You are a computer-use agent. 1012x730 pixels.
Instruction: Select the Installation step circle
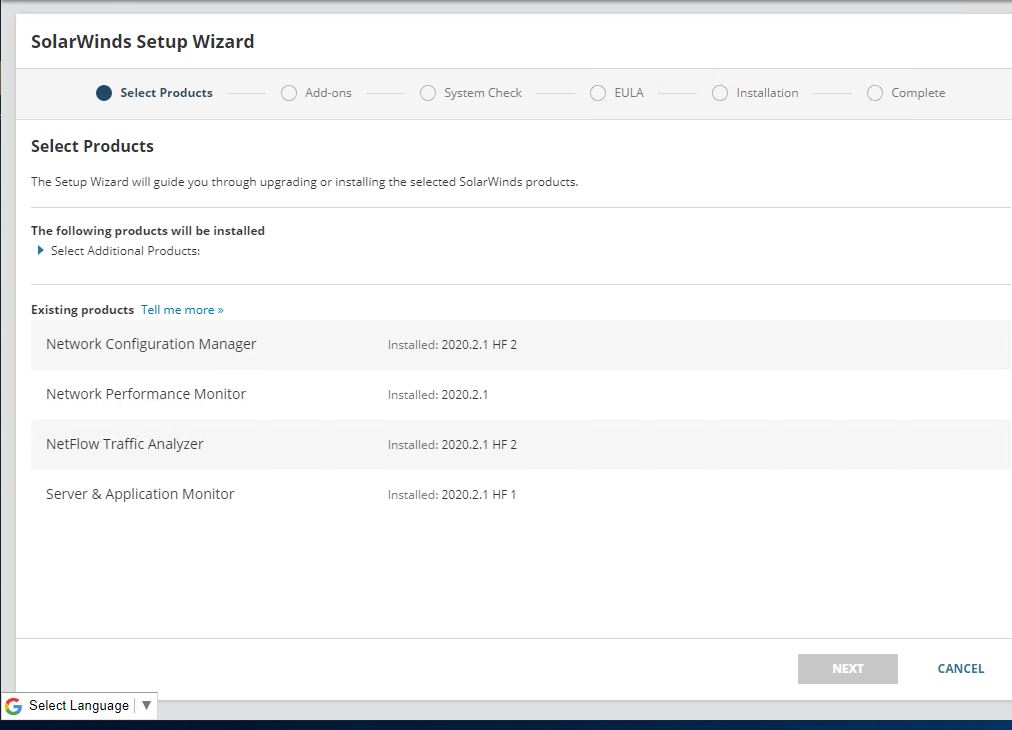[x=720, y=93]
